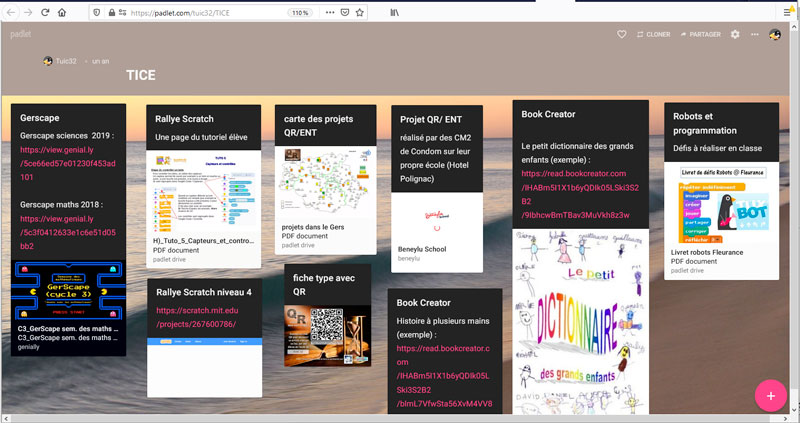Open the browser home page
This screenshot has width=800, height=423.
pos(62,12)
